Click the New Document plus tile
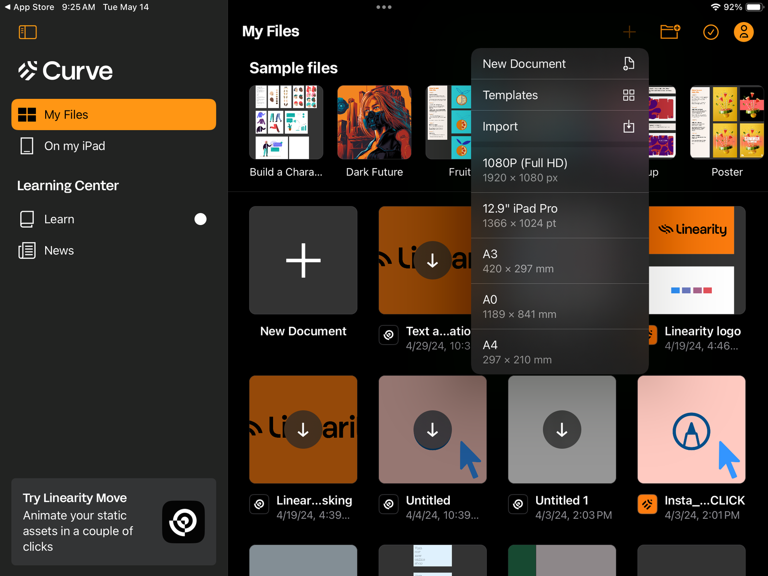 coord(303,260)
